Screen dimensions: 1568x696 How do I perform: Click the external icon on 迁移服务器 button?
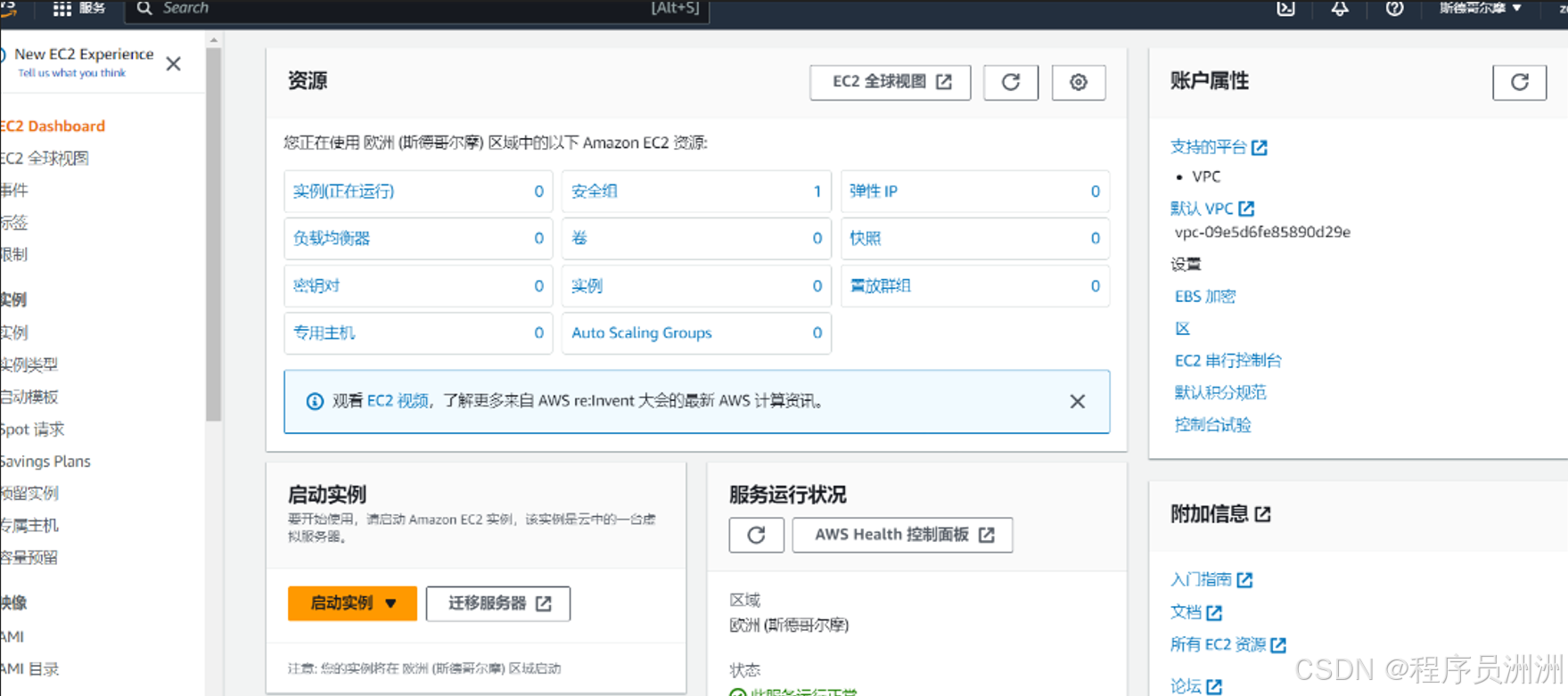[x=544, y=603]
